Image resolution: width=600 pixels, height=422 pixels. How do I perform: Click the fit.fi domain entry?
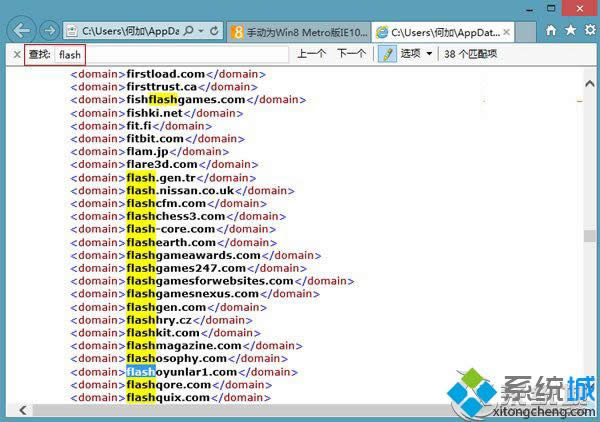point(141,126)
